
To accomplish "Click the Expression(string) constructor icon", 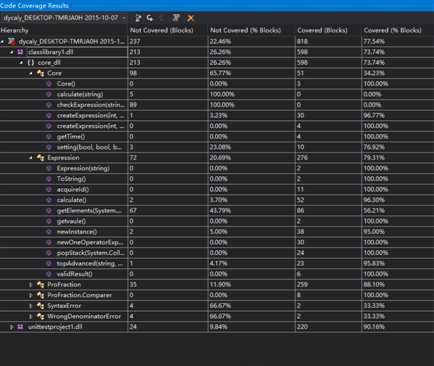I will pos(49,168).
